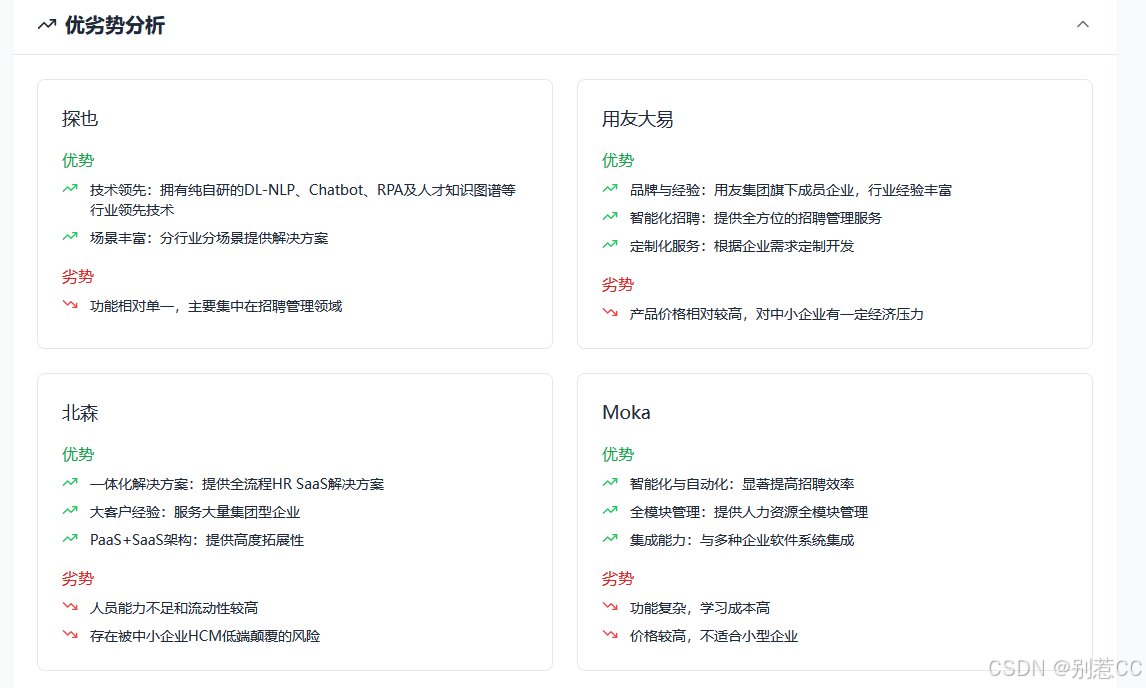Click up-trend icon next to 品牌与经验
The image size is (1146, 688).
610,189
